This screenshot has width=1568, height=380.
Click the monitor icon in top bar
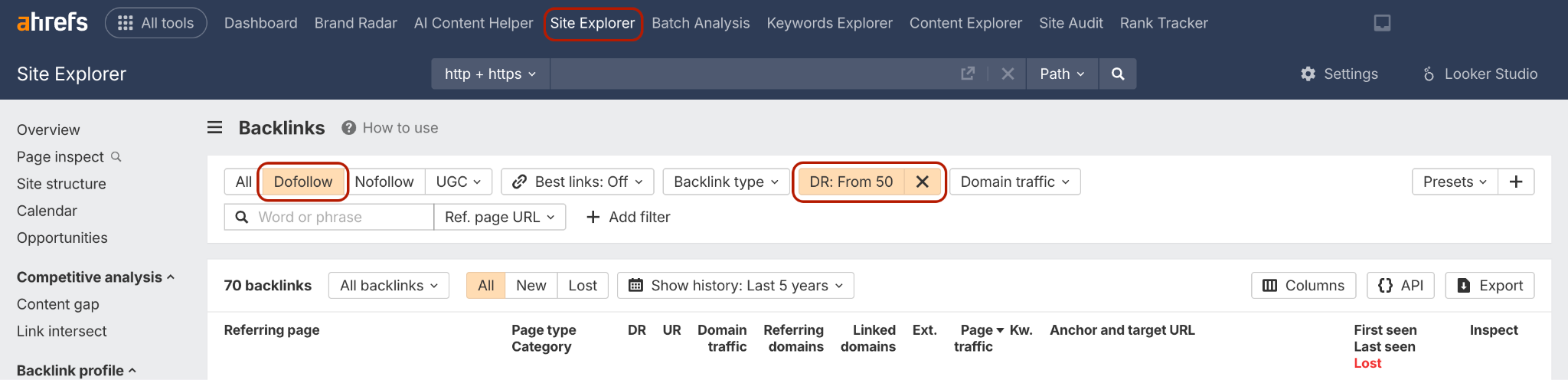point(1382,23)
